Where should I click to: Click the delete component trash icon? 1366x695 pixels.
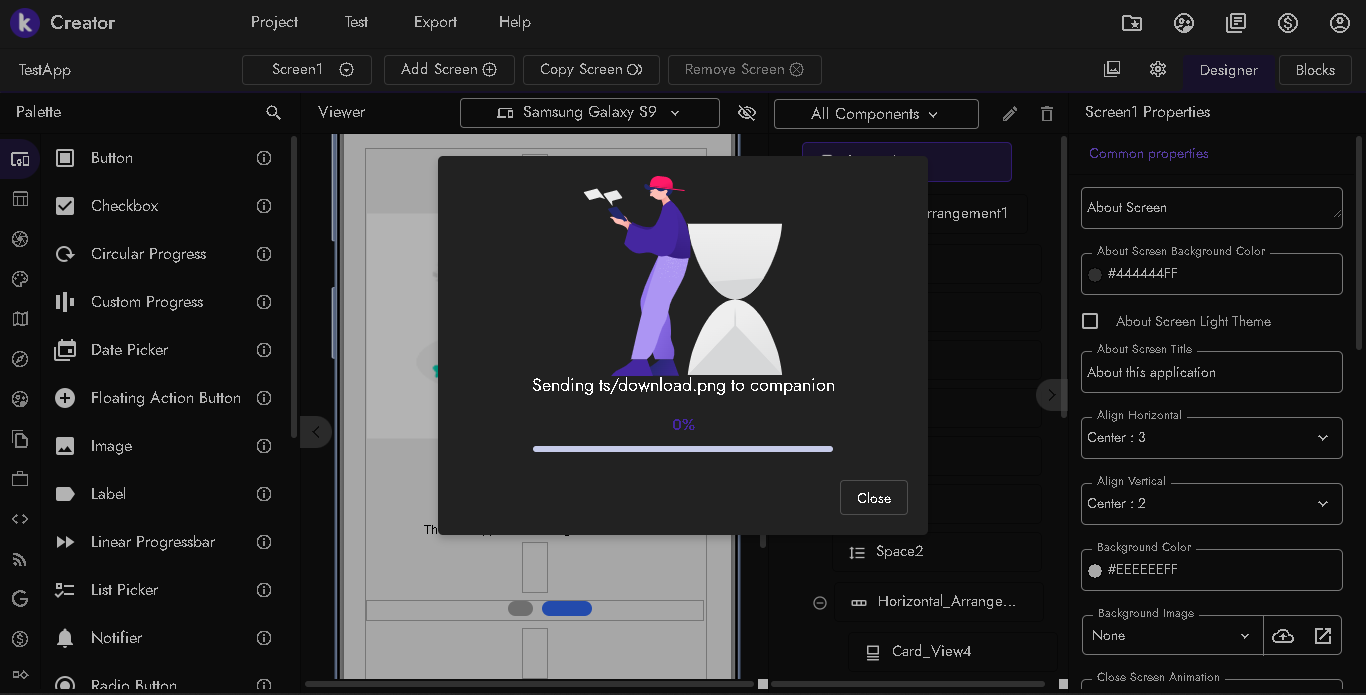pos(1047,114)
